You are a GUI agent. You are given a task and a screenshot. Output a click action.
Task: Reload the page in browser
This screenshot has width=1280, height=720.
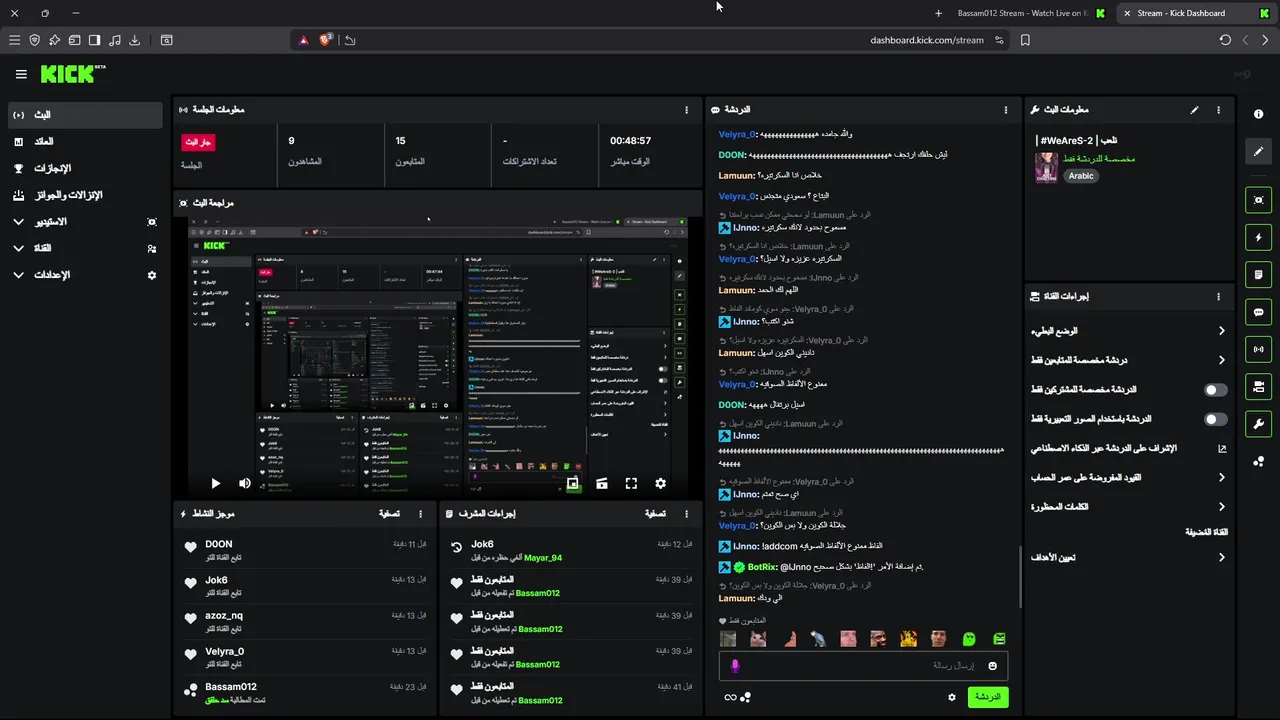(1225, 40)
